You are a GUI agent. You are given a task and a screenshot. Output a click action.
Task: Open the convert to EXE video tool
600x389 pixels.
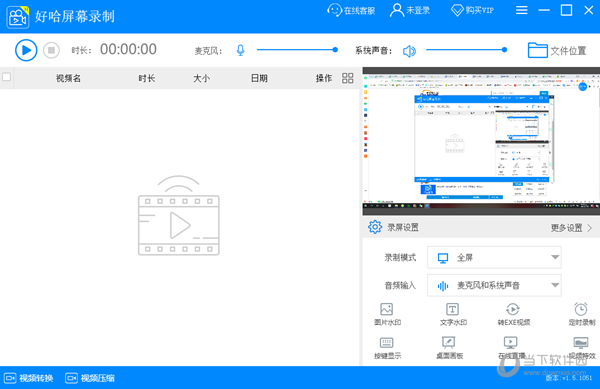(x=514, y=314)
